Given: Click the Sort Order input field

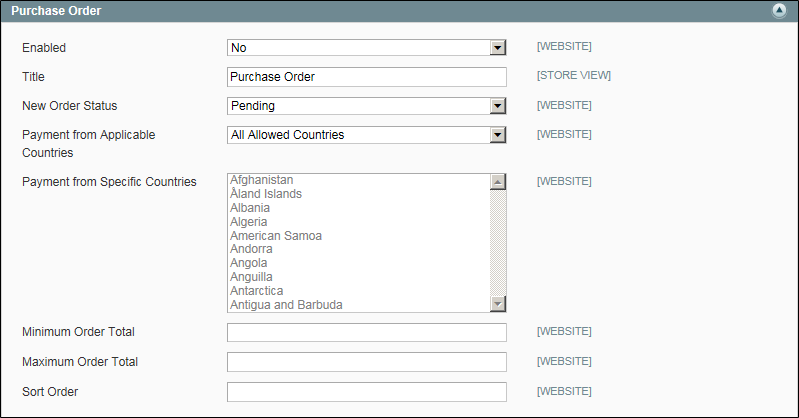Looking at the screenshot, I should coord(366,391).
